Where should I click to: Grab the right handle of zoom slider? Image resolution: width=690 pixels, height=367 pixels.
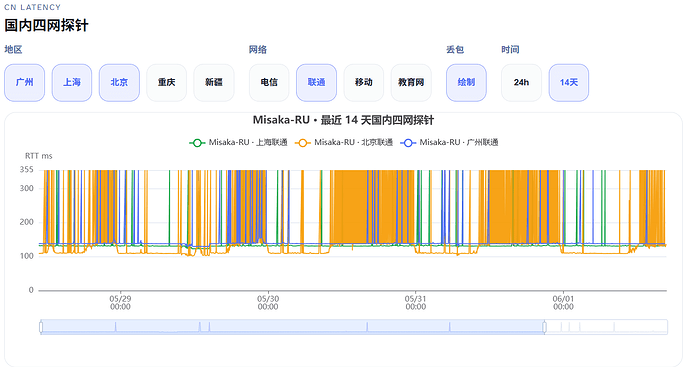(x=544, y=327)
